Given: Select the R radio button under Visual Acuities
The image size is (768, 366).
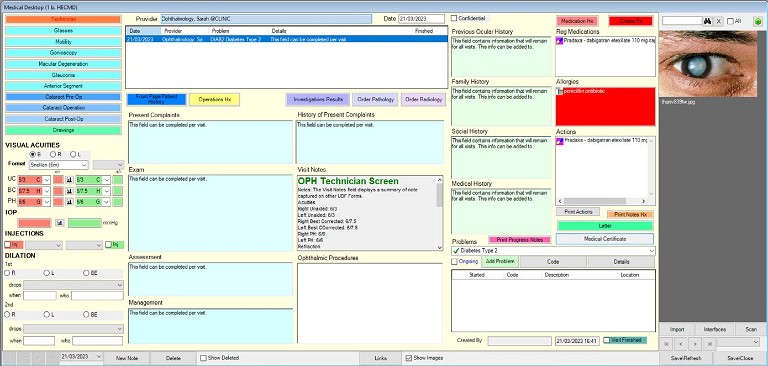Looking at the screenshot, I should [x=52, y=154].
